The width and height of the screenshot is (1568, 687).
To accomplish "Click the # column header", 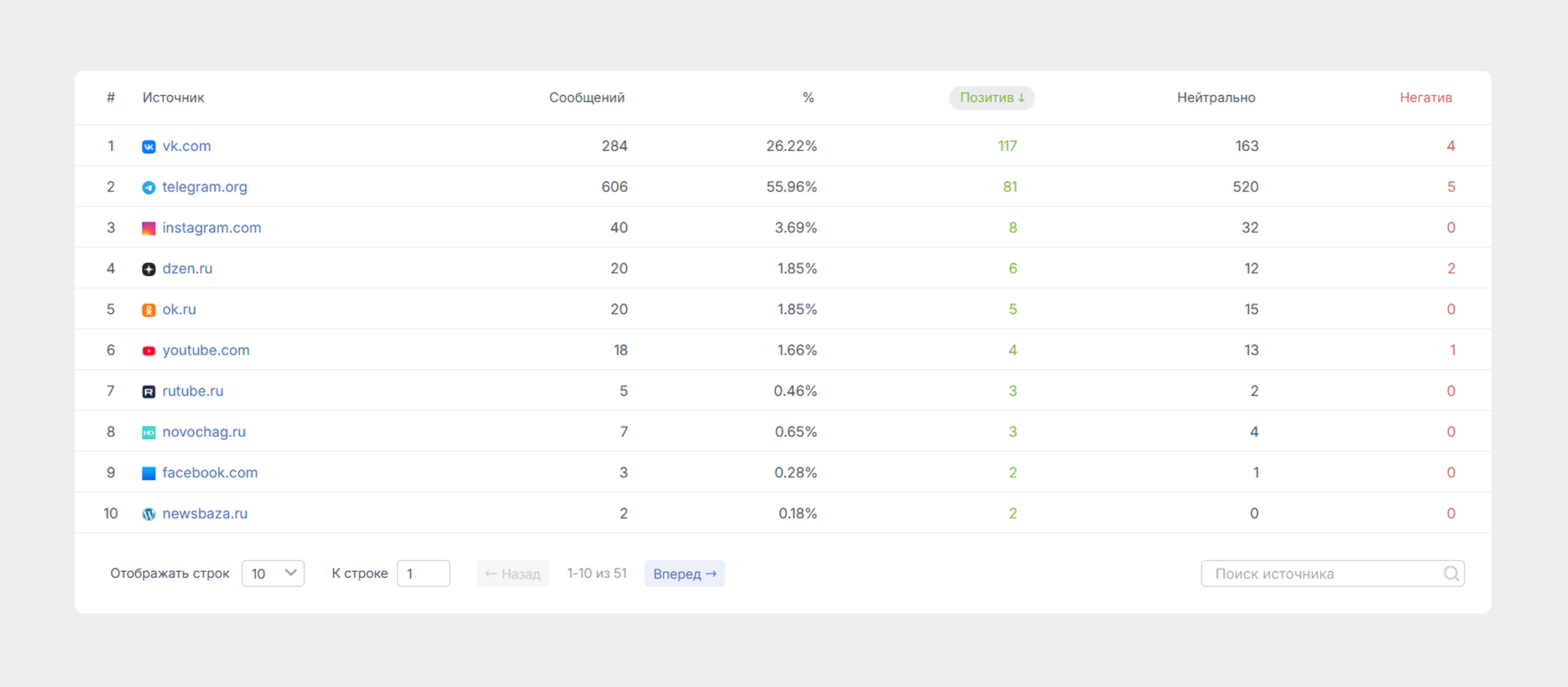I will [110, 98].
